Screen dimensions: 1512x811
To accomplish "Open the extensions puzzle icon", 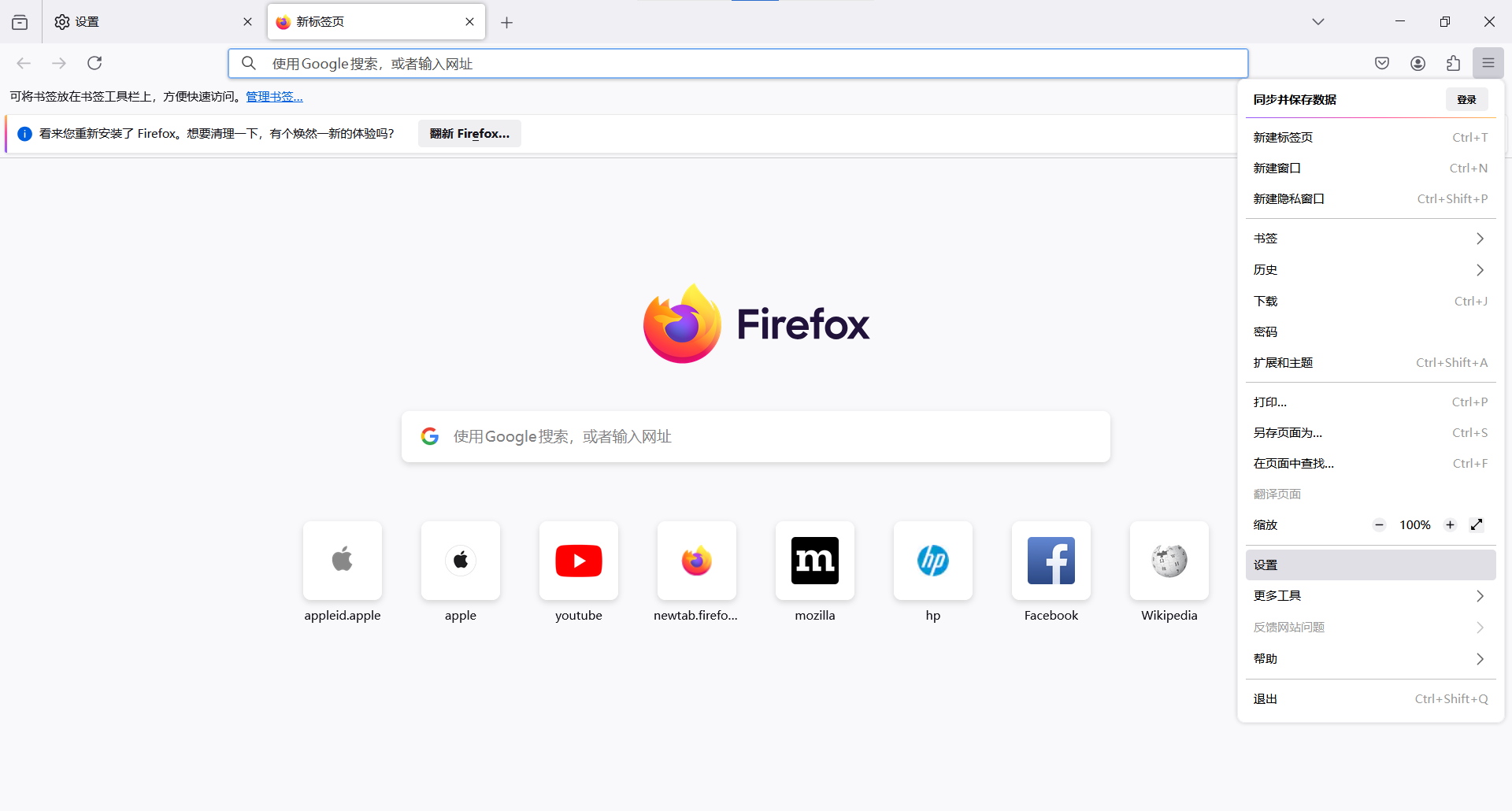I will pos(1453,63).
